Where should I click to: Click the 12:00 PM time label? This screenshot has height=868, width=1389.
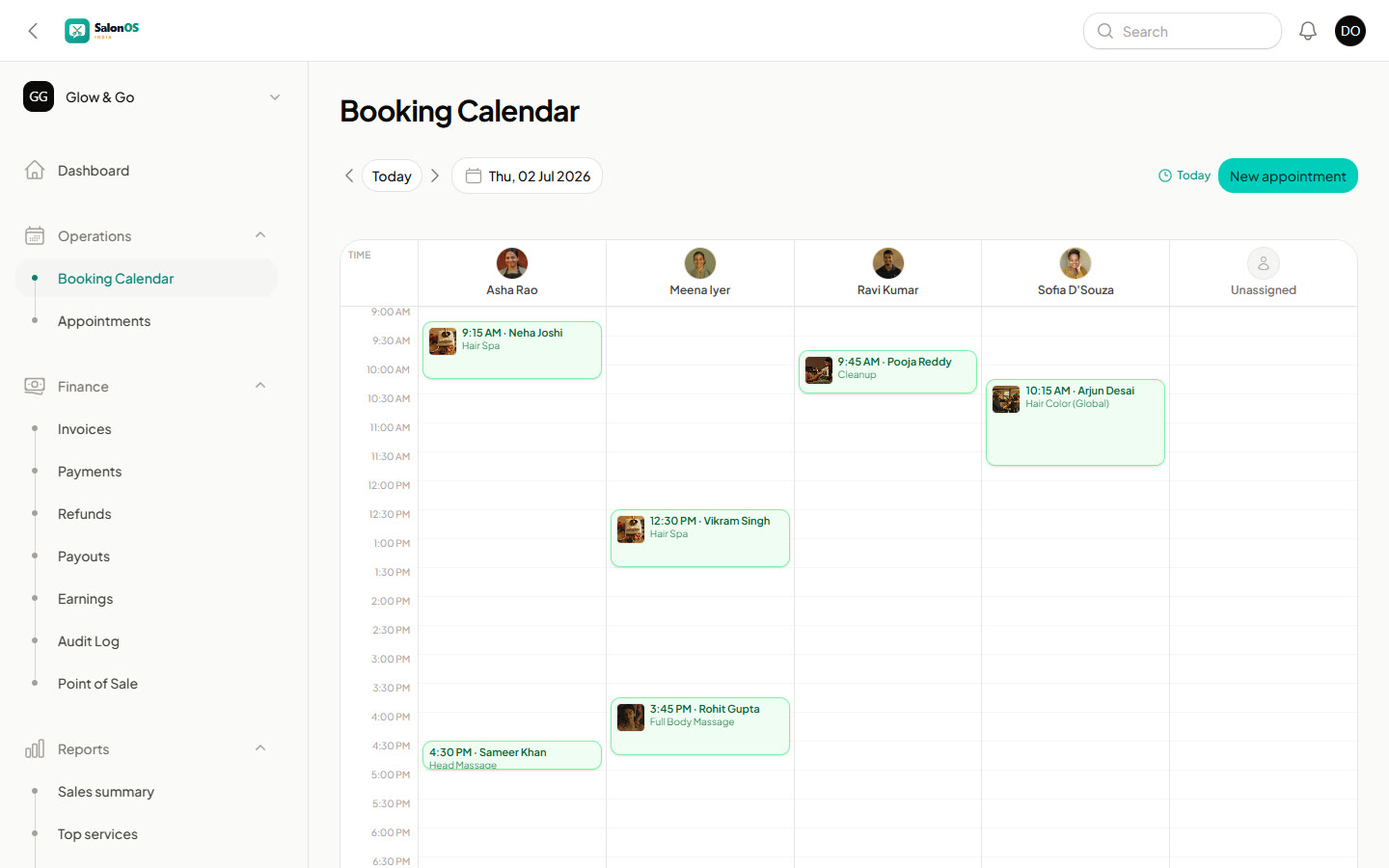389,485
